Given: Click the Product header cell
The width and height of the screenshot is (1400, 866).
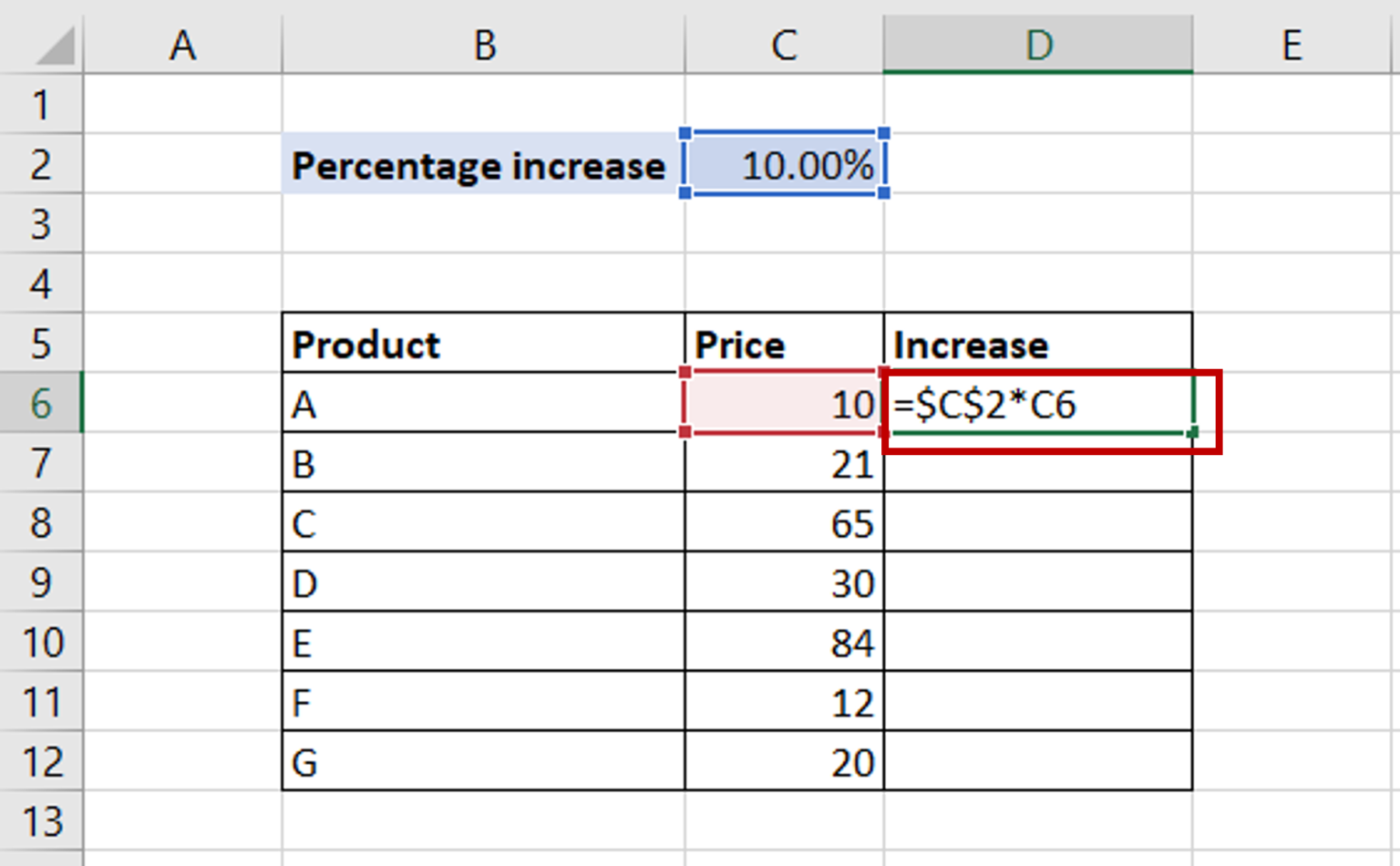Looking at the screenshot, I should click(483, 345).
